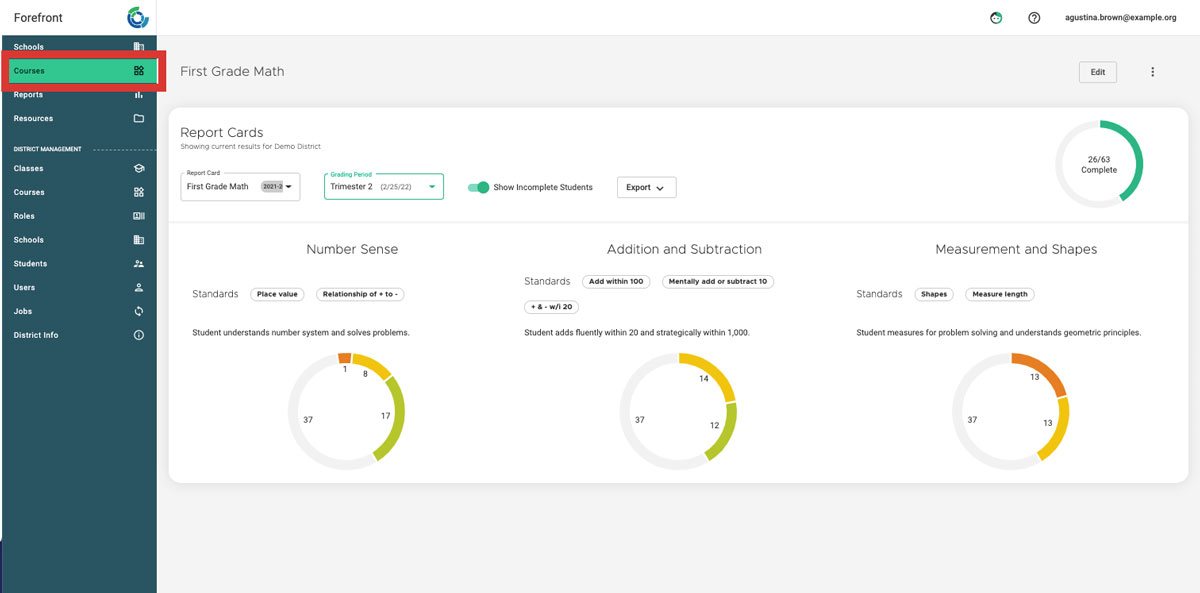Viewport: 1200px width, 593px height.
Task: Select the Relationship of + to - chip
Action: 360,295
